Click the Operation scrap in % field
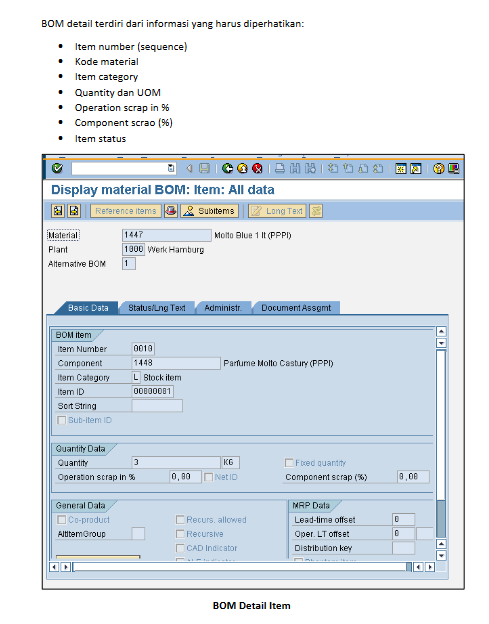The width and height of the screenshot is (489, 624). 186,477
